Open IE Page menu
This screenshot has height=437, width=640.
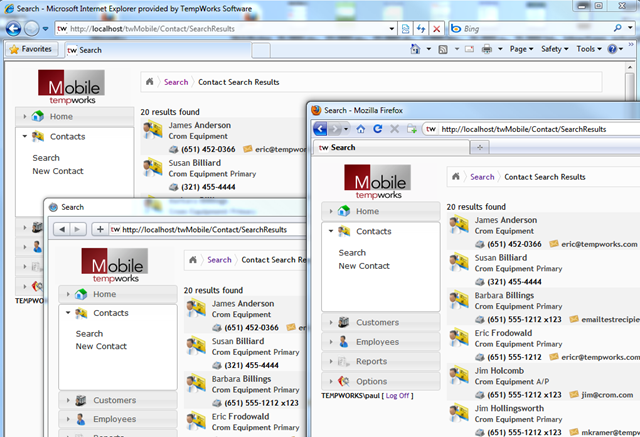click(x=521, y=49)
